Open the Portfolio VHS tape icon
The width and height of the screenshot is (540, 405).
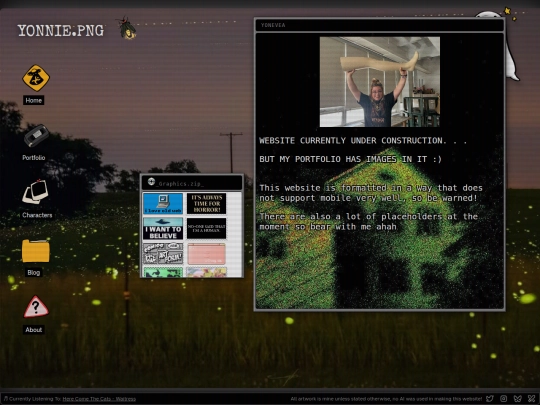(36, 136)
